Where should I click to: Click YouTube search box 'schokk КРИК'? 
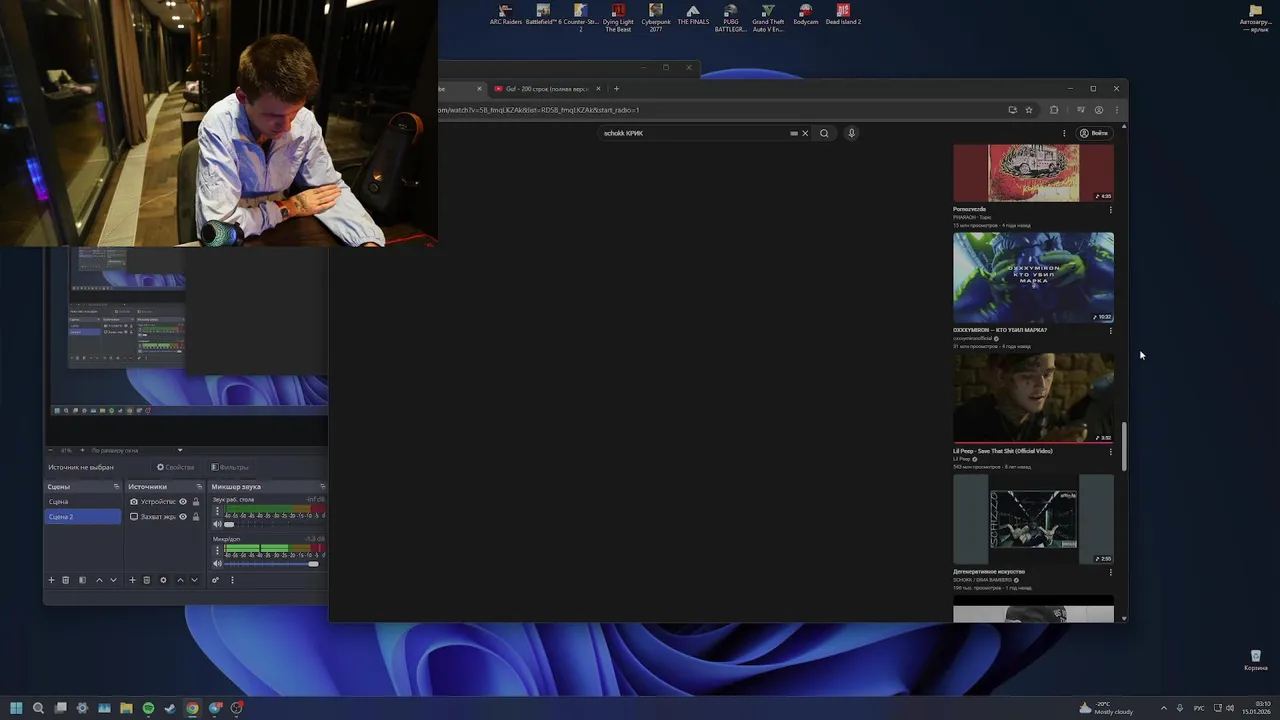coord(692,133)
